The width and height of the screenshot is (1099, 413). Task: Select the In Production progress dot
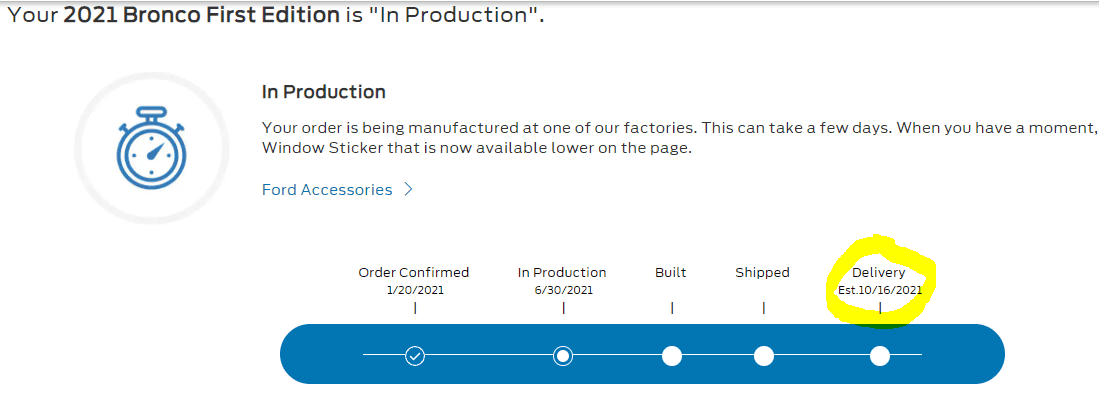[x=562, y=356]
